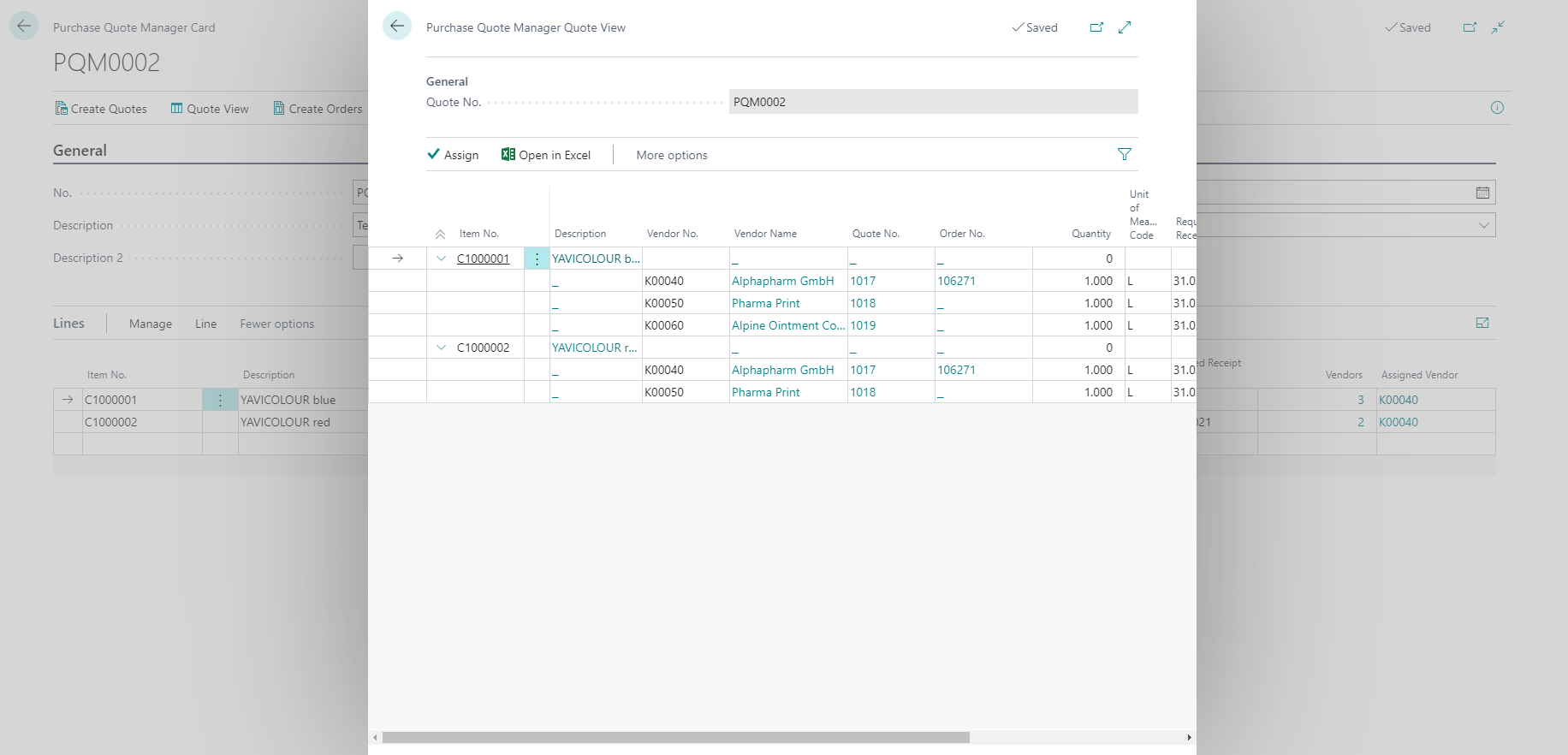The height and width of the screenshot is (755, 1568).
Task: Click Create Quotes on the Card page
Action: tap(101, 109)
